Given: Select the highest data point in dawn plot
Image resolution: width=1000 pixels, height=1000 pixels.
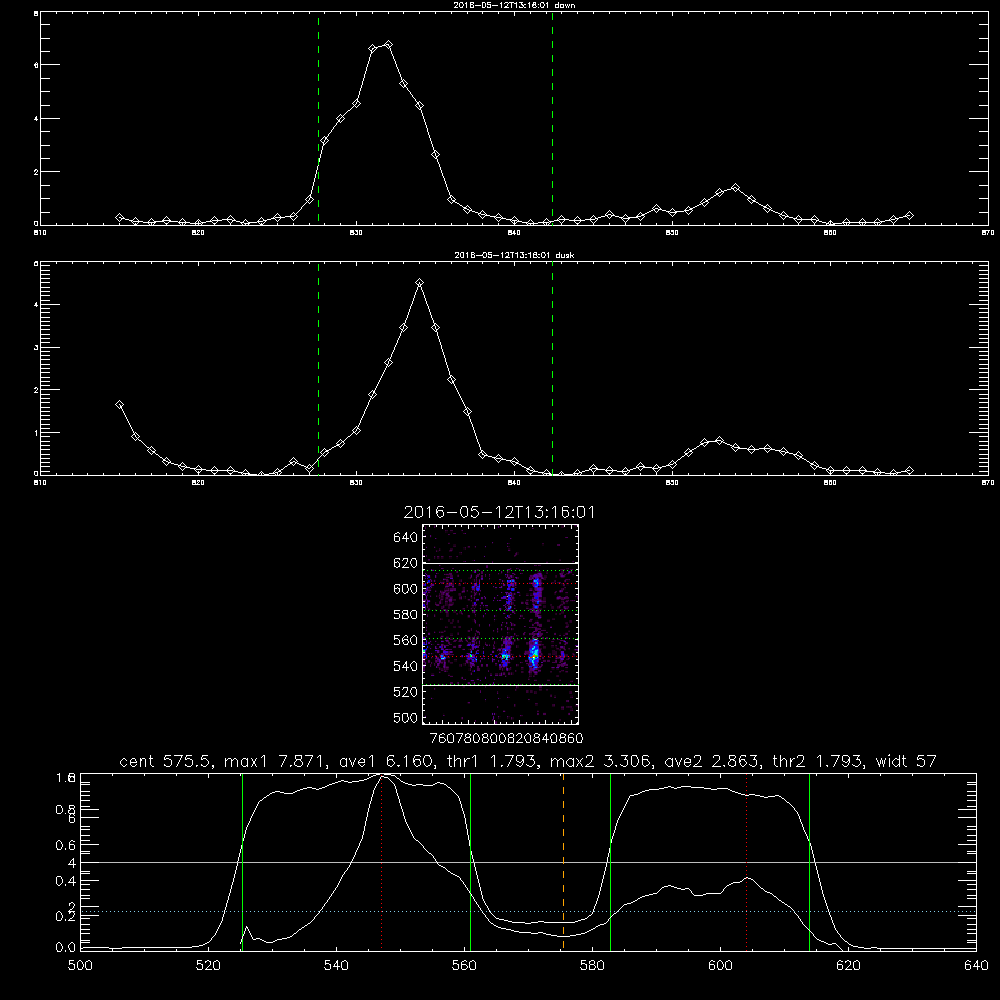Looking at the screenshot, I should click(388, 45).
